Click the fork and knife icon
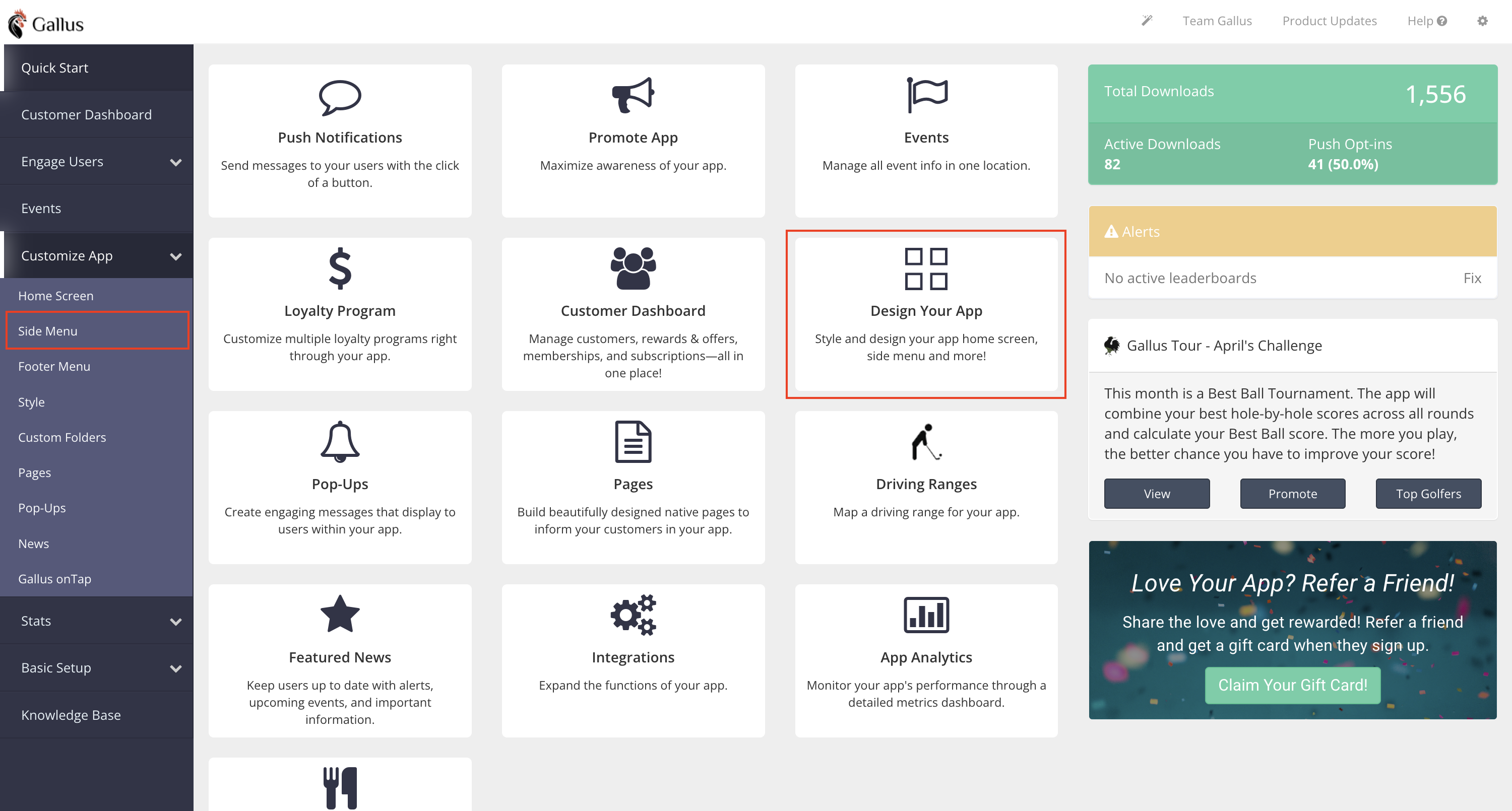Viewport: 1512px width, 811px height. 340,787
